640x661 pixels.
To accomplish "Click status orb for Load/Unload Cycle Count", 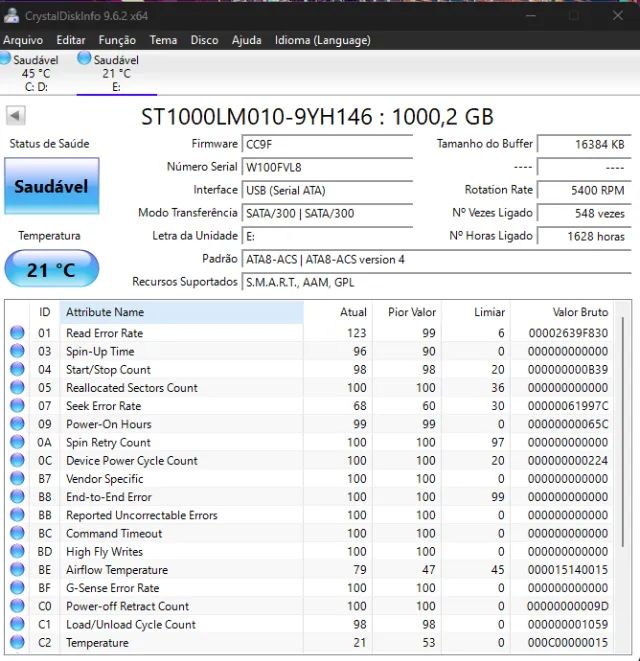I will pos(17,624).
